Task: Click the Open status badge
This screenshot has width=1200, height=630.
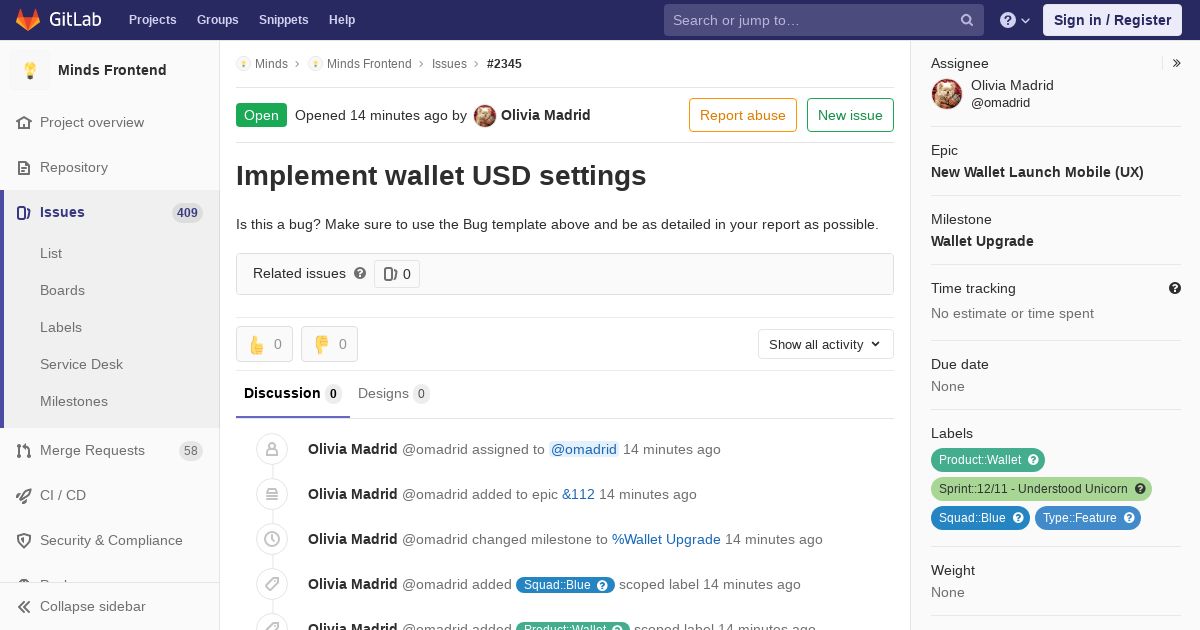Action: pos(261,115)
